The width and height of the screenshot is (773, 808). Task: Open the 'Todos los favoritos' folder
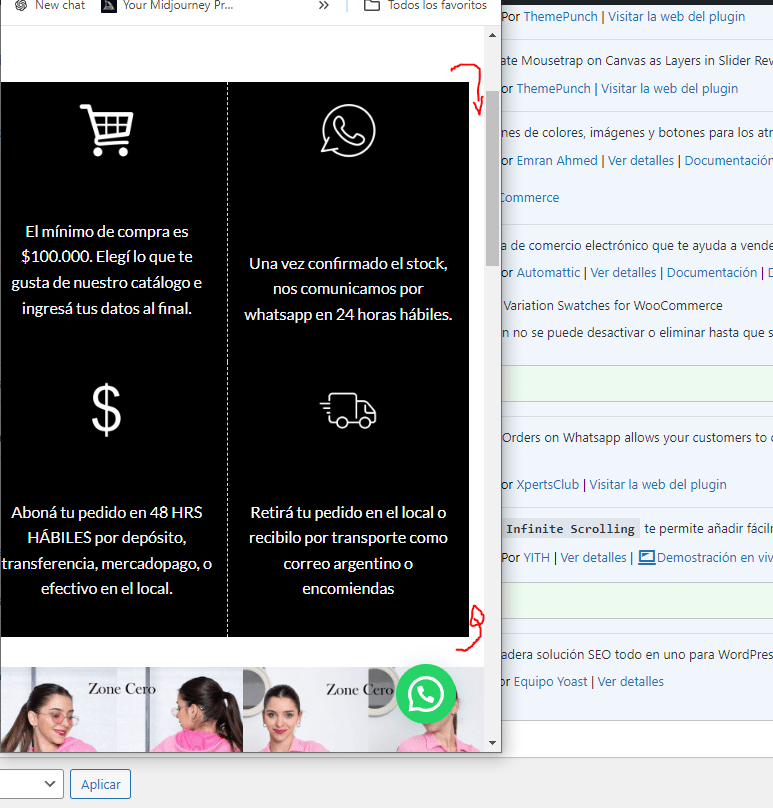(x=425, y=6)
